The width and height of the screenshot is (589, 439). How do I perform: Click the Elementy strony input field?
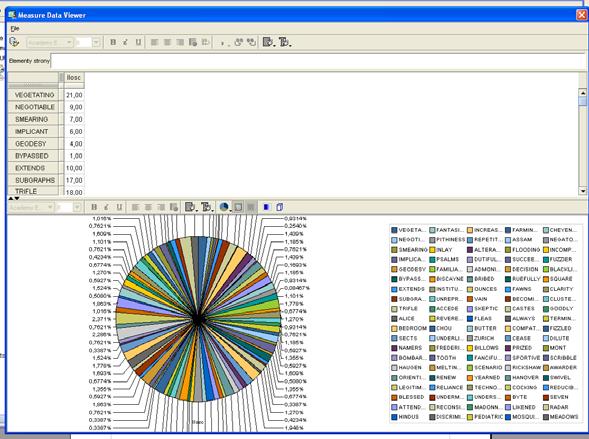[318, 61]
